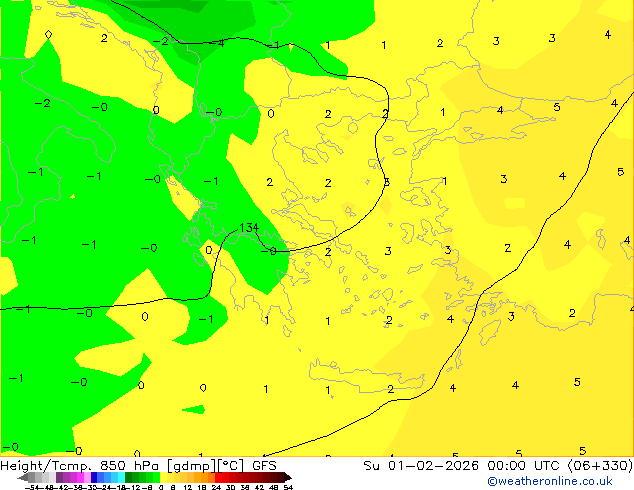Click the dark green swatch in the color legend
Screen dimensions: 634x490
128,478
